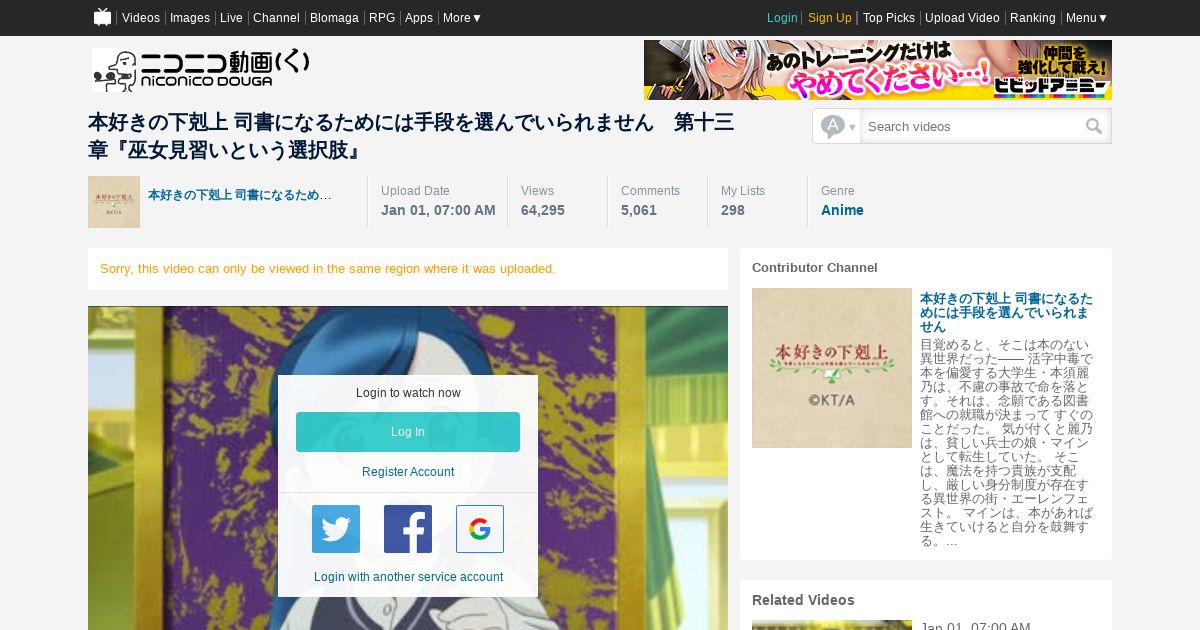Open the channel name link under title
The width and height of the screenshot is (1200, 630).
click(240, 195)
